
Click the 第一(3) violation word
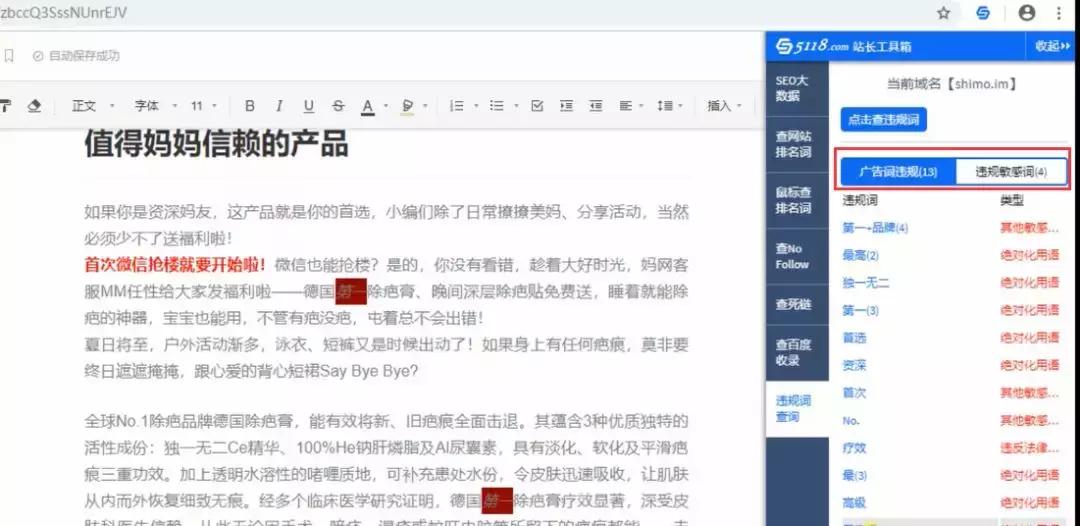tap(861, 311)
